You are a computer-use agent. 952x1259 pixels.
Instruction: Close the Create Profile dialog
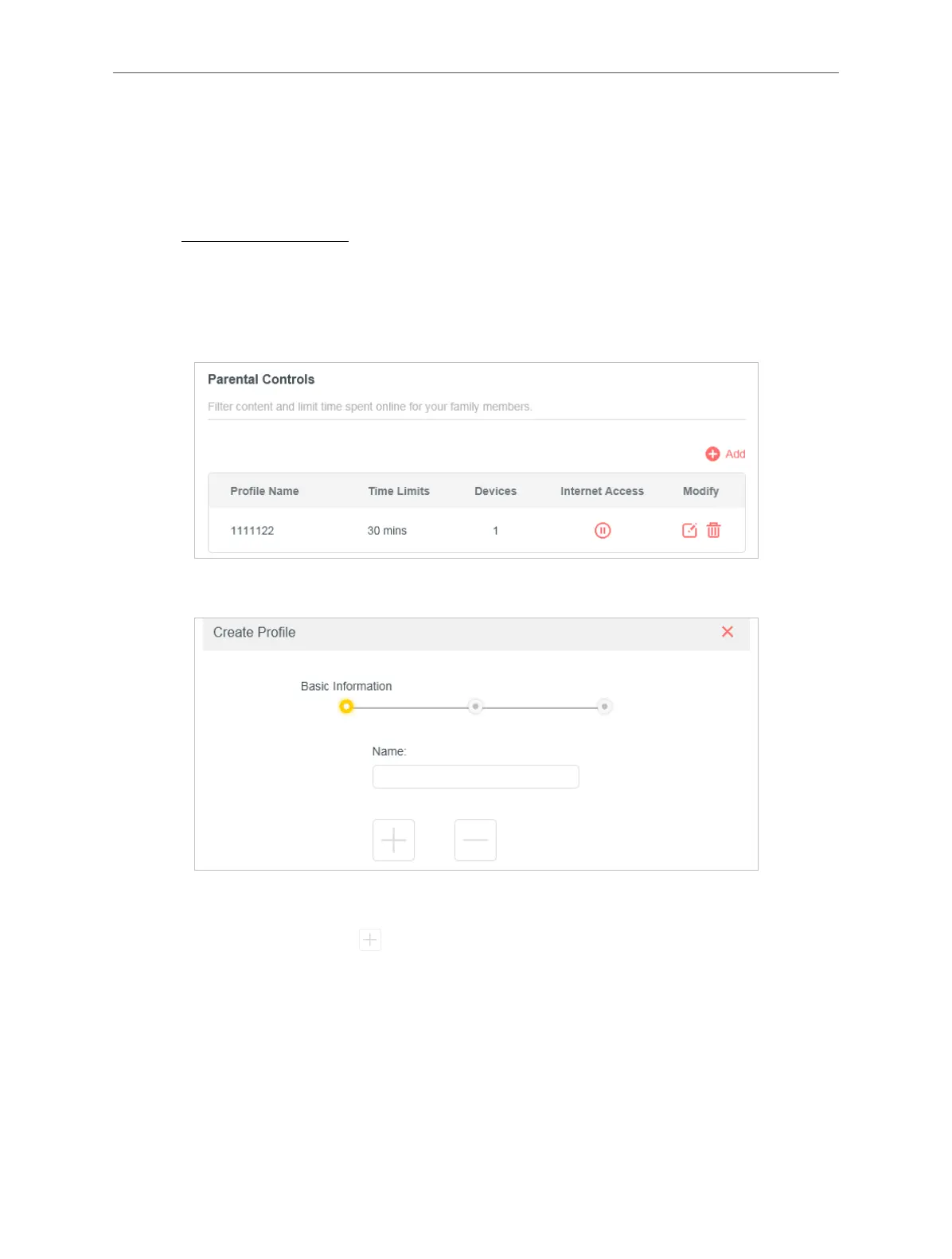coord(728,631)
